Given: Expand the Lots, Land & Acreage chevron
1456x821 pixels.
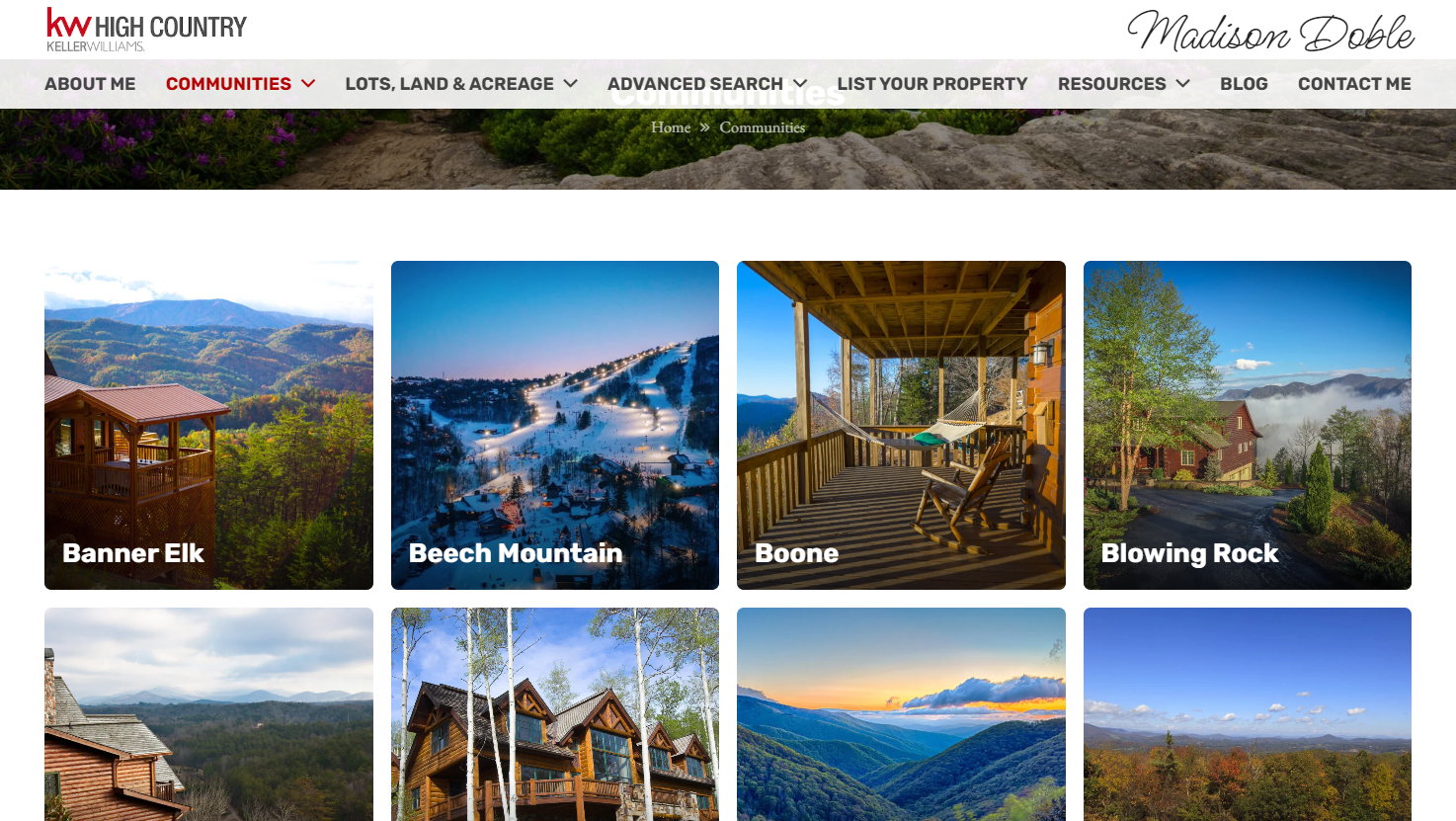Looking at the screenshot, I should 570,84.
